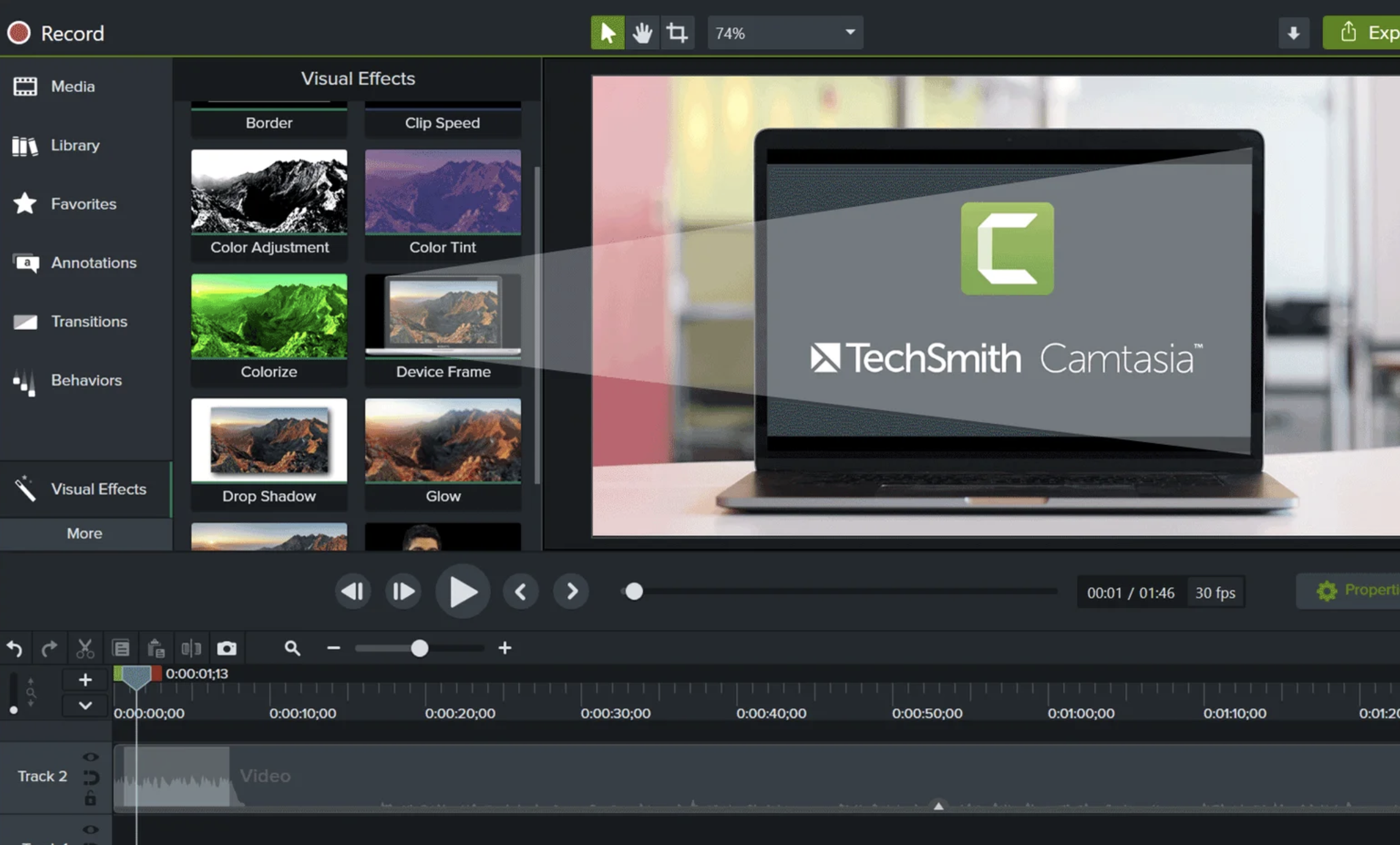Click the camera snapshot icon

tap(227, 649)
